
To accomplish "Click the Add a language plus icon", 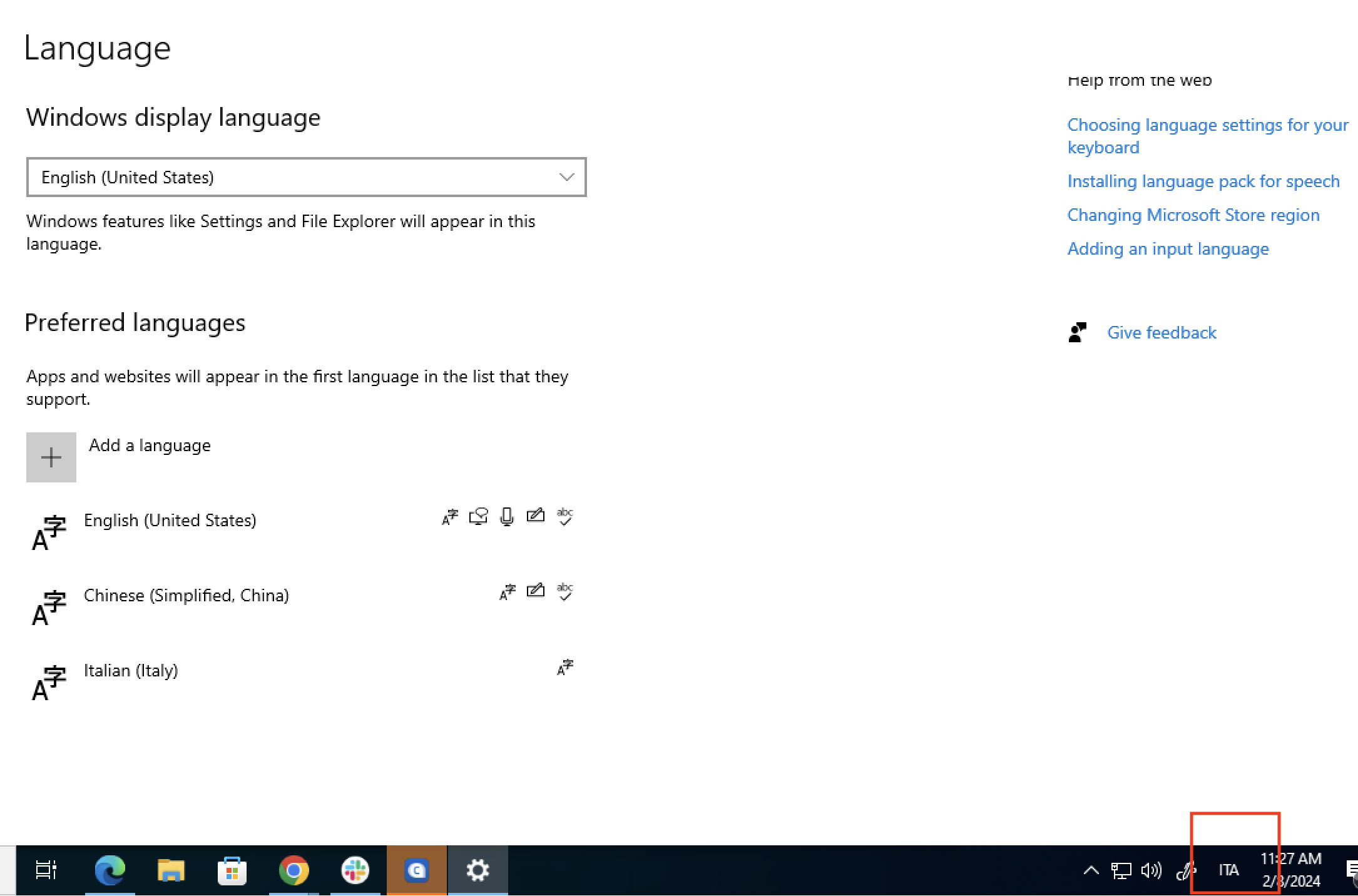I will tap(51, 457).
